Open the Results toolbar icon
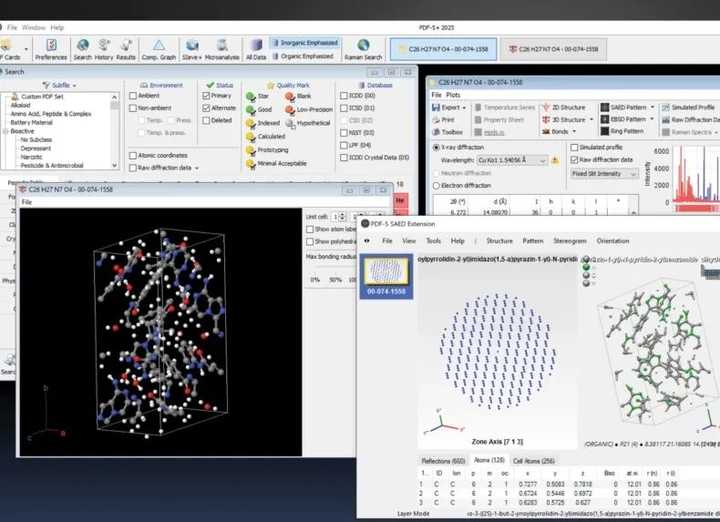 (125, 50)
